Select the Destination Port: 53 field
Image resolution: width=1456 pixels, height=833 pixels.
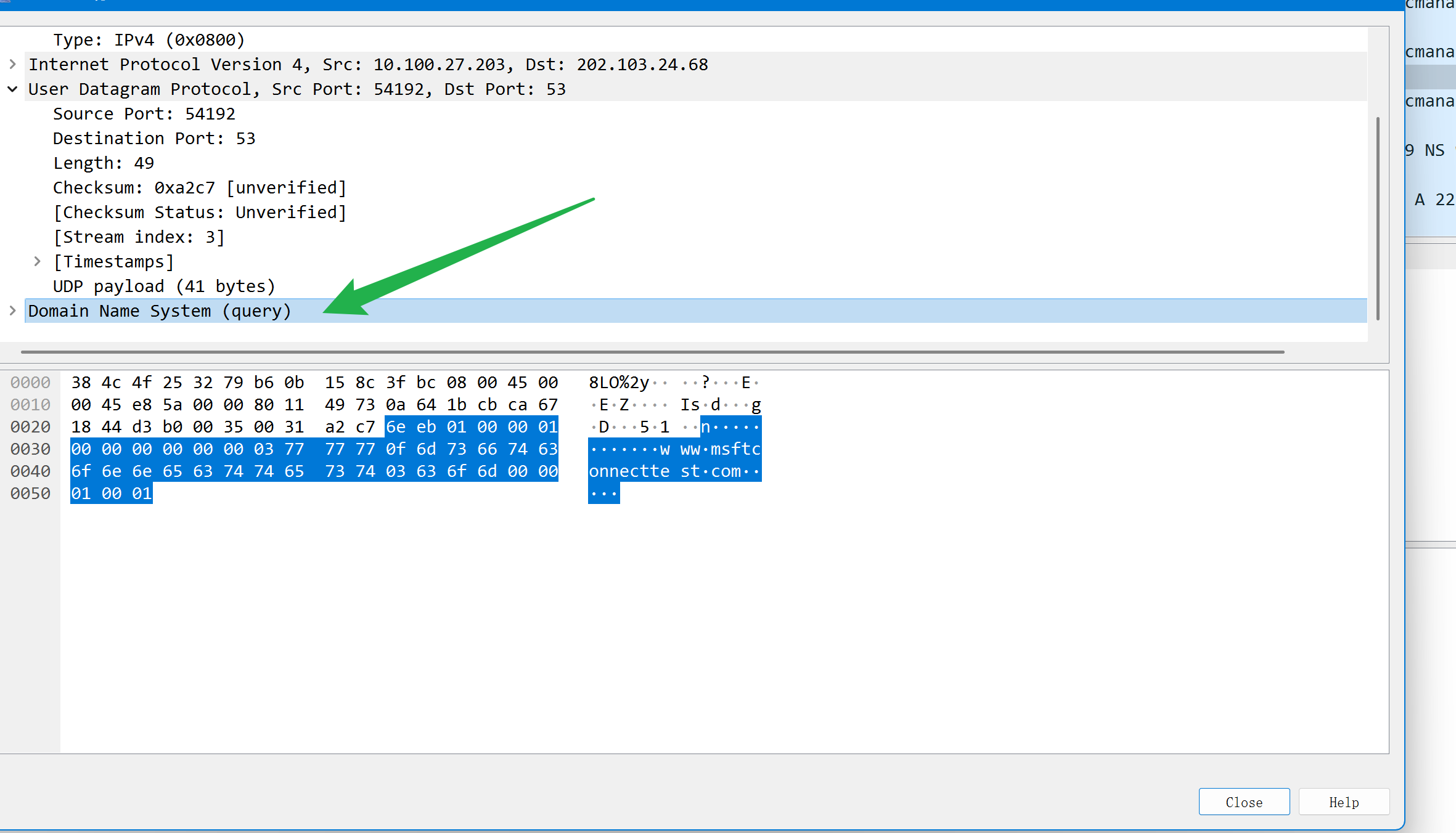click(154, 138)
